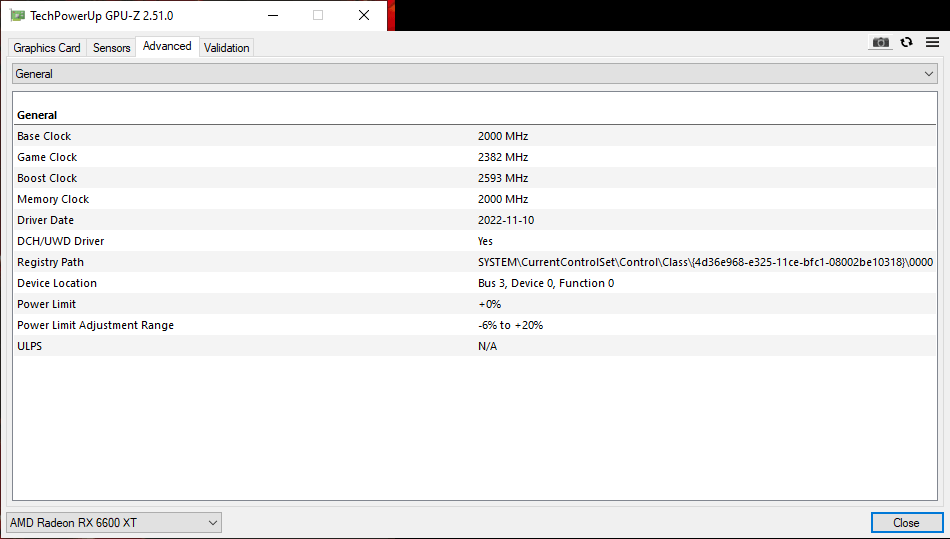The image size is (950, 539).
Task: Click the Yes value for DCH/UWD Driver
Action: coord(485,241)
